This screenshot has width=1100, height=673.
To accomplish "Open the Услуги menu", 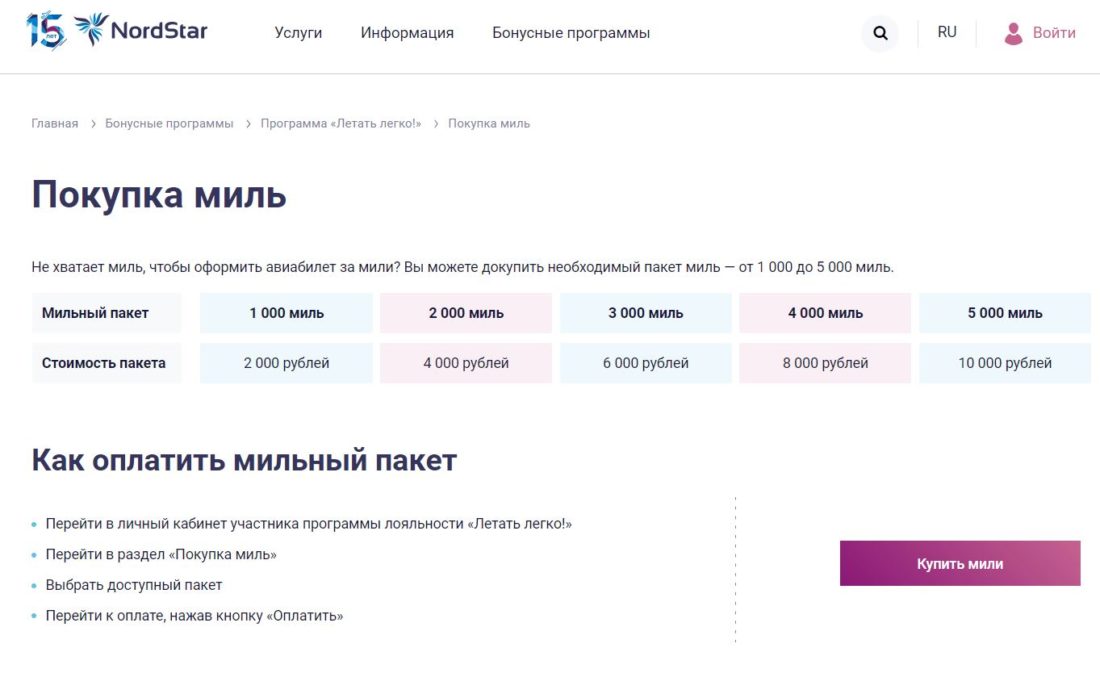I will (x=297, y=33).
